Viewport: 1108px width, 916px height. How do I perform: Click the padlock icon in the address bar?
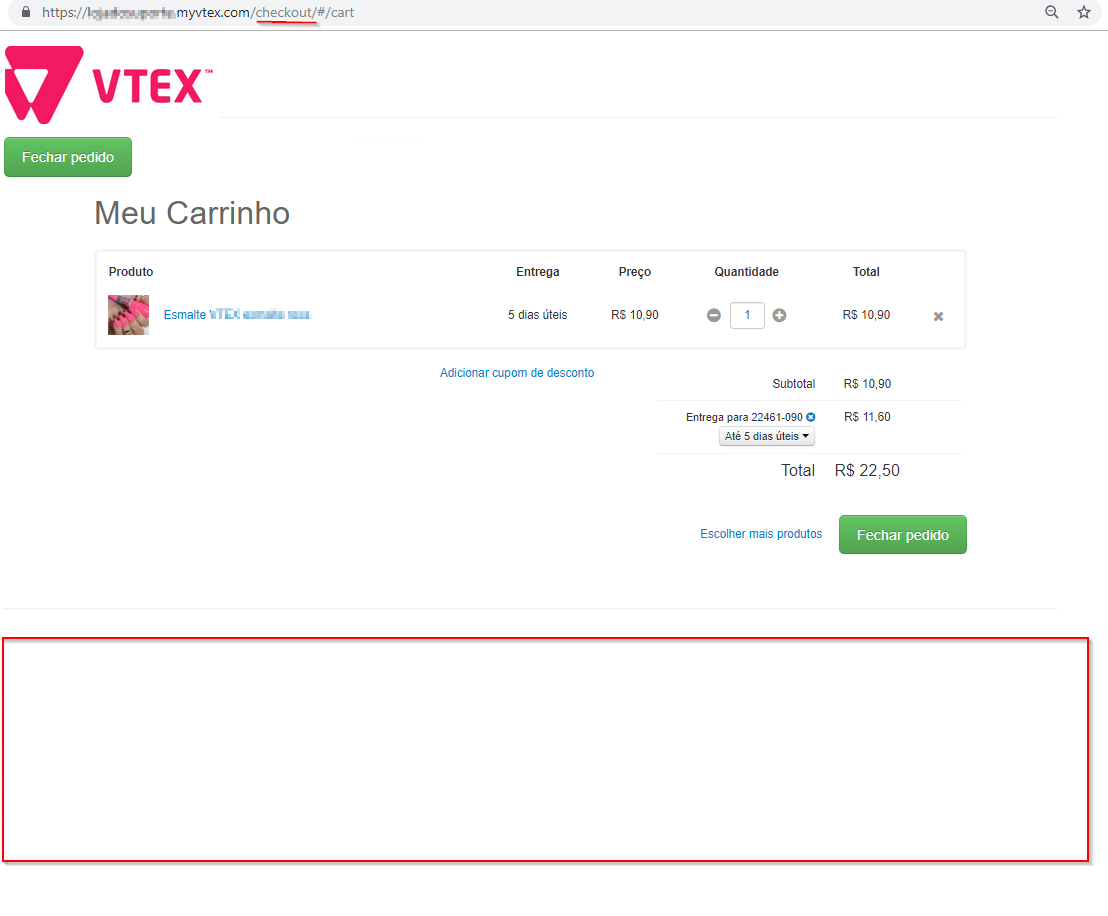(24, 12)
